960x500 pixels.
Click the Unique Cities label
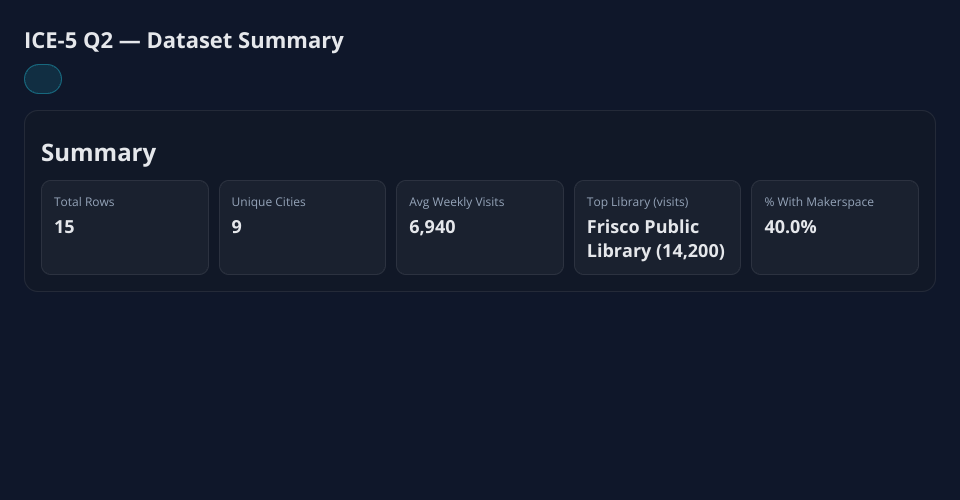coord(268,202)
